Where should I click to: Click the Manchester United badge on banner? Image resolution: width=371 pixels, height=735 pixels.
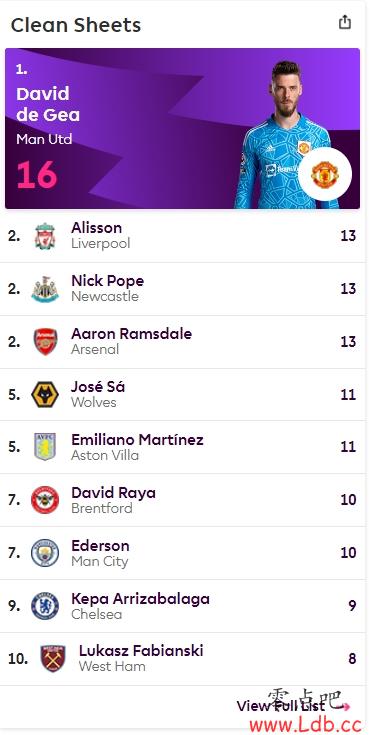[x=325, y=174]
